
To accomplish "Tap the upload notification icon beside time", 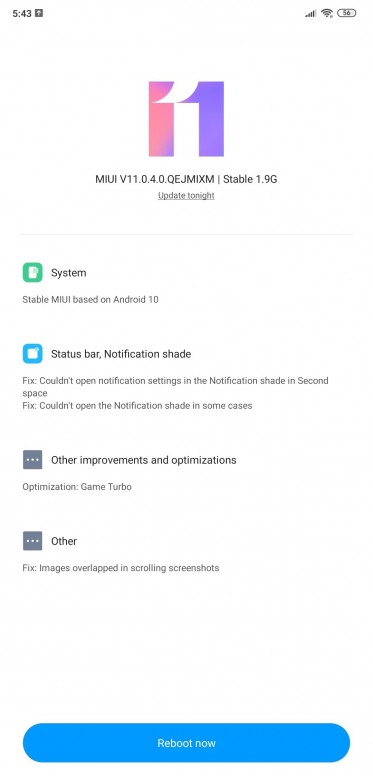I will [x=40, y=13].
